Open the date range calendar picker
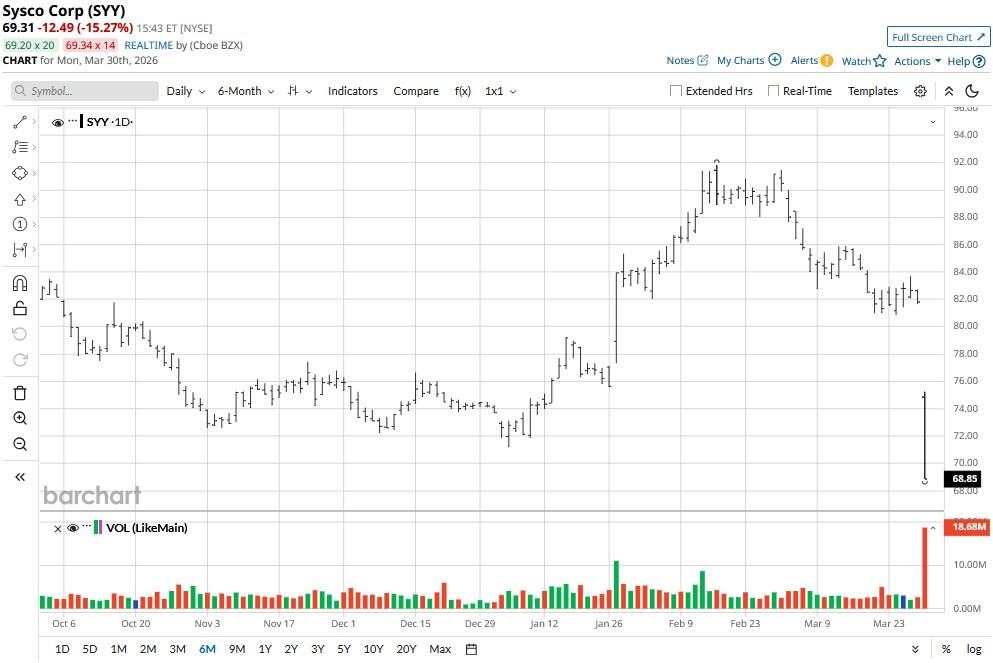 pos(471,649)
